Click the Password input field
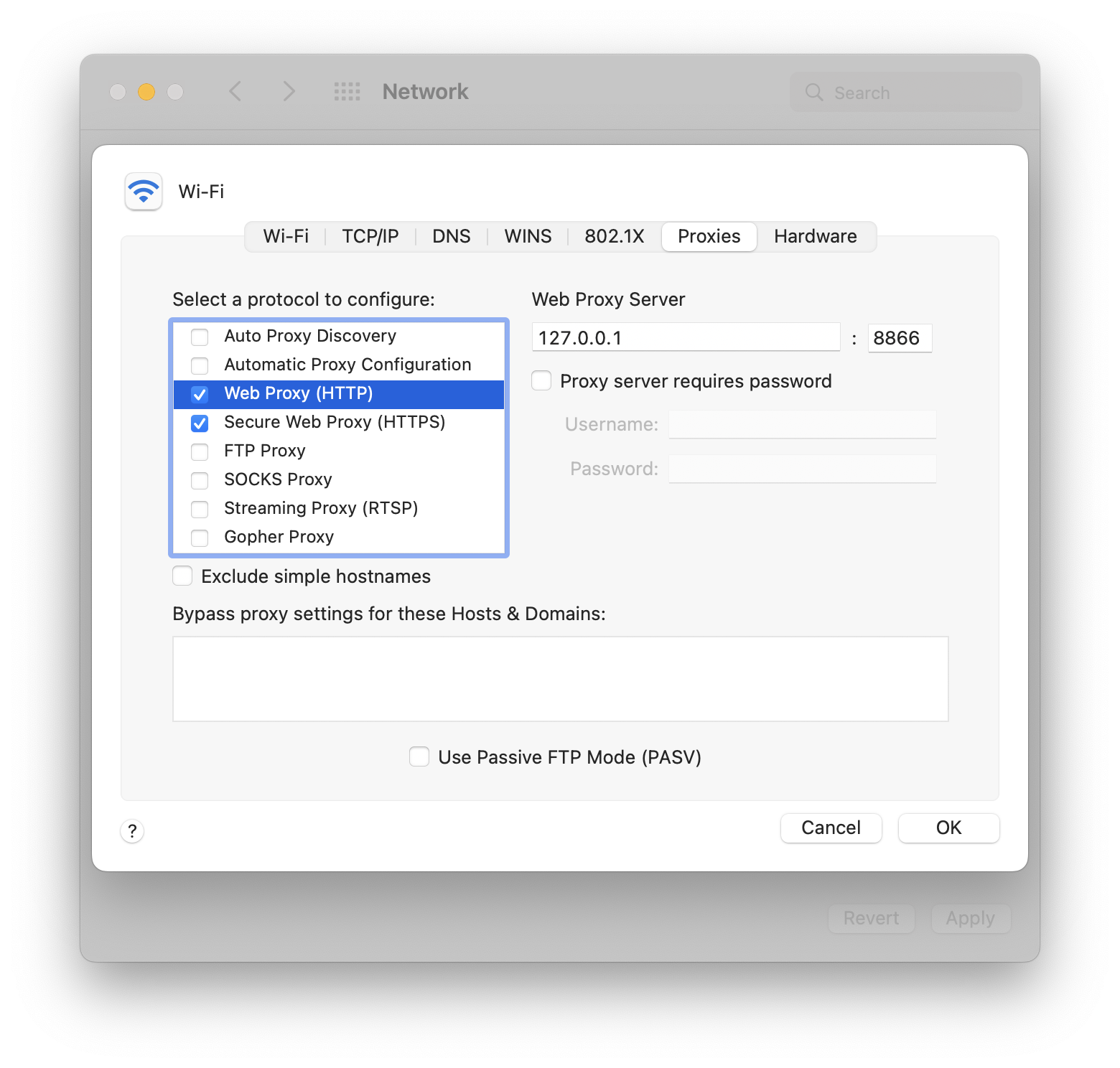This screenshot has width=1120, height=1068. [x=803, y=469]
